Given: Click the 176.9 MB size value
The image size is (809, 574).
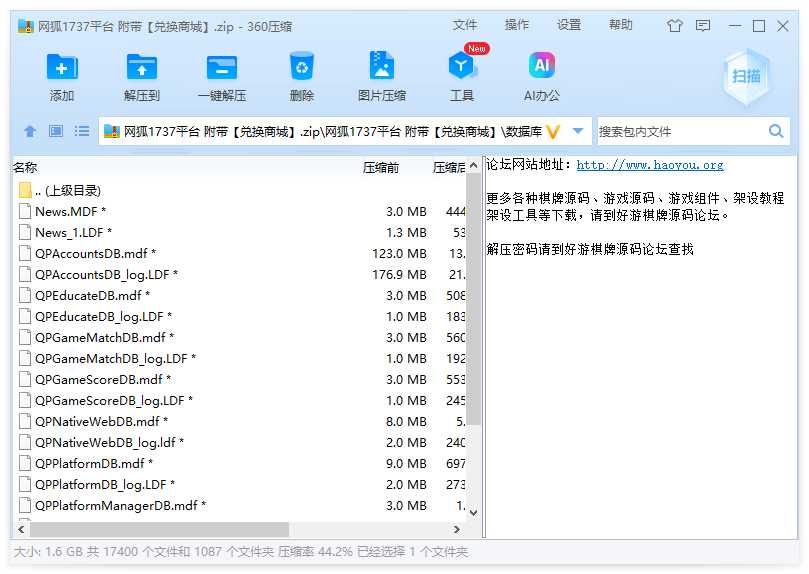Looking at the screenshot, I should tap(399, 274).
